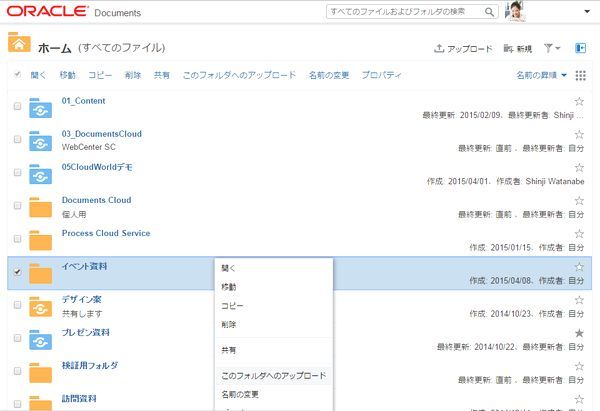Viewport: 600px width, 411px height.
Task: Favorite 05CloudWorldデモ with its star
Action: 579,168
